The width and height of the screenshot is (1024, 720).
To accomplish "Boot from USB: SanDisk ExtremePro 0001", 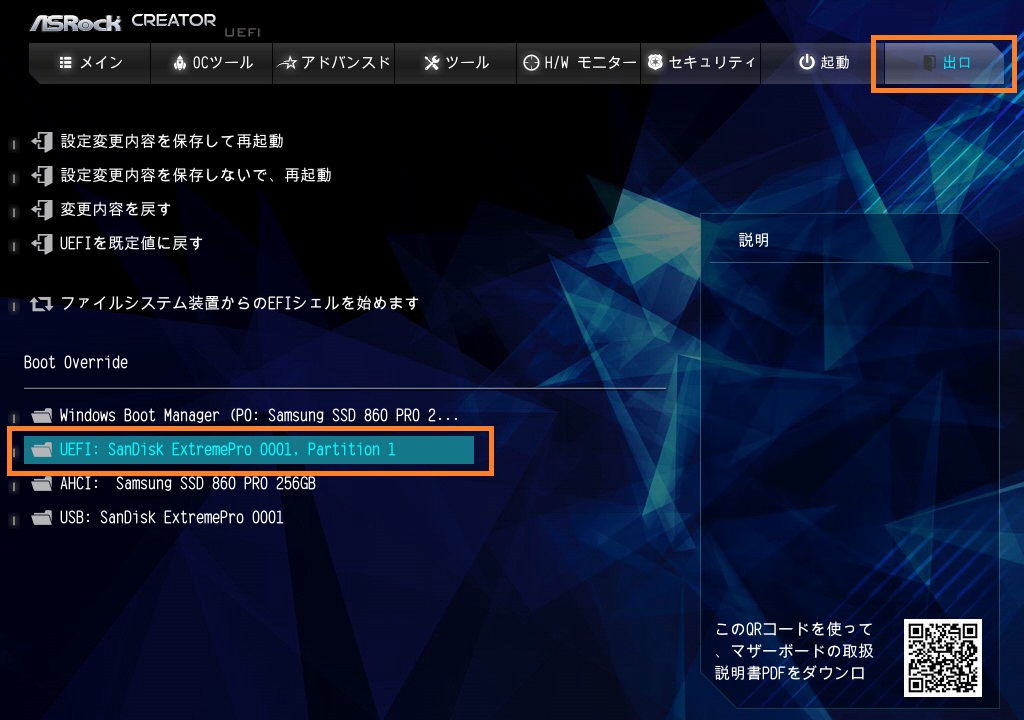I will click(x=172, y=517).
